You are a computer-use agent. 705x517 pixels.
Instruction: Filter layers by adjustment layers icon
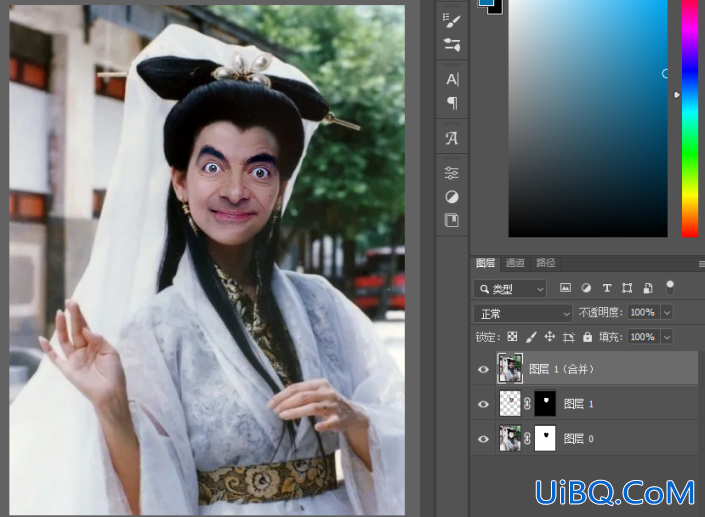pyautogui.click(x=586, y=288)
